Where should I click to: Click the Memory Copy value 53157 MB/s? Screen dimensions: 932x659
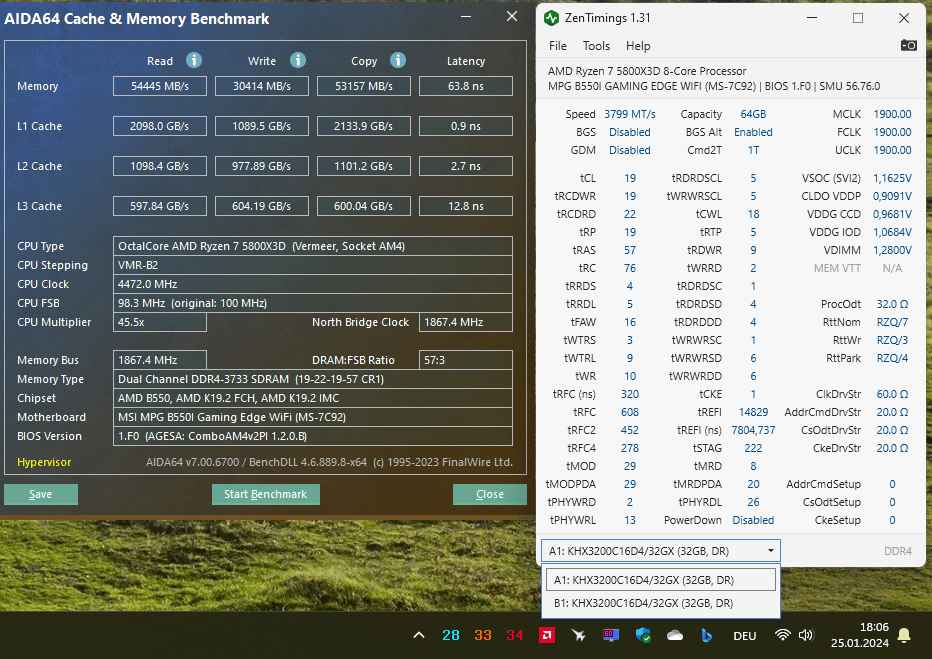pos(364,86)
